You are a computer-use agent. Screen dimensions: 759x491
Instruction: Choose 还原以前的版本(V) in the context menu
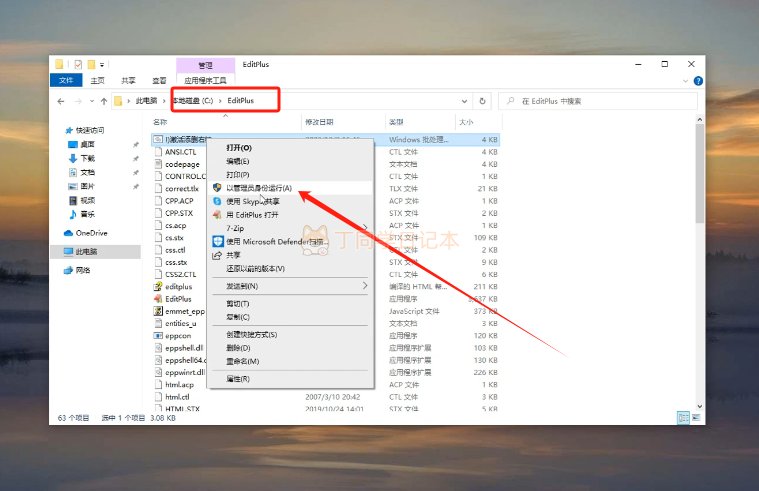[x=290, y=268]
